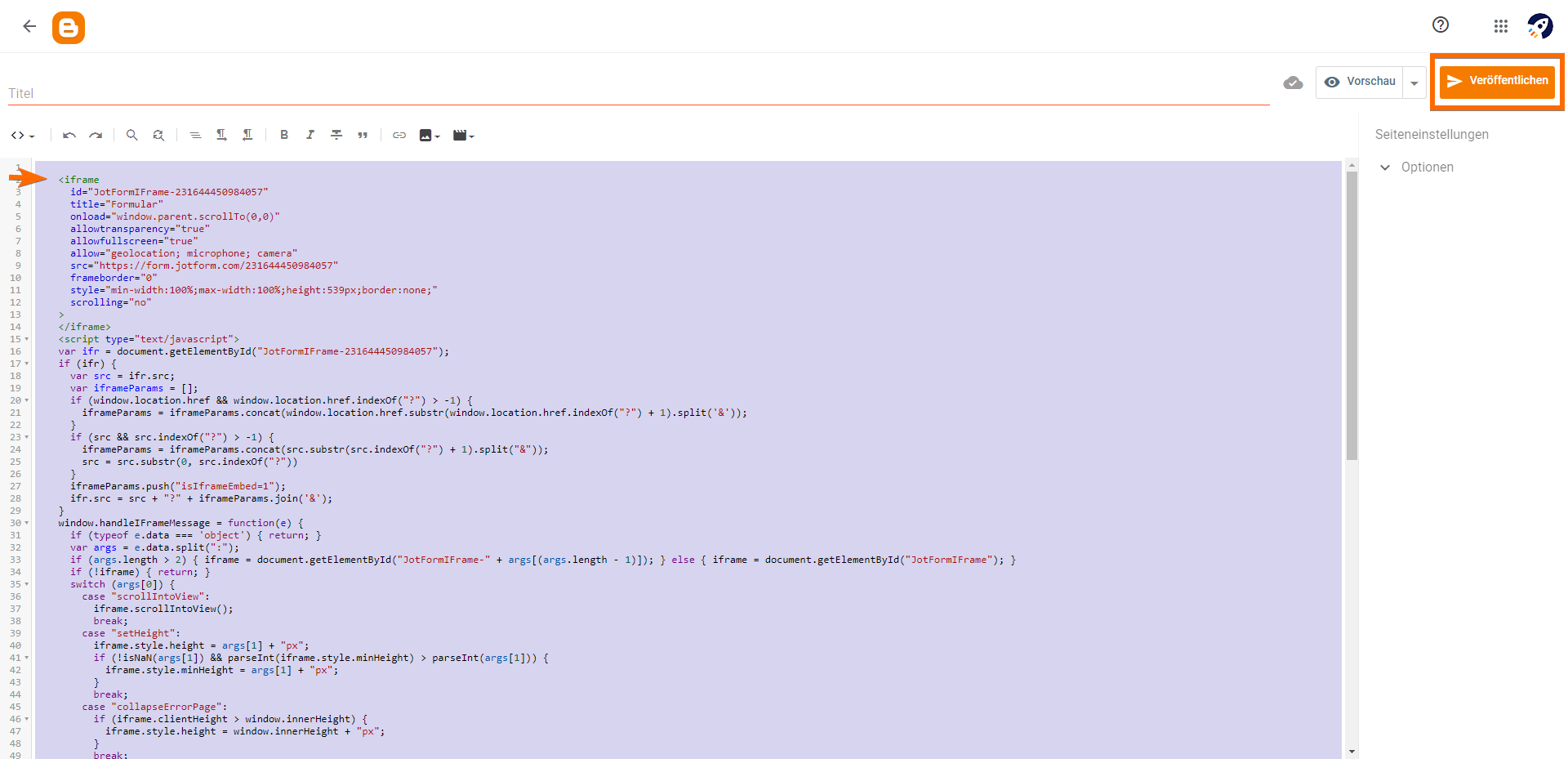Click the text title="Formular"
This screenshot has width=1568, height=759.
point(117,204)
